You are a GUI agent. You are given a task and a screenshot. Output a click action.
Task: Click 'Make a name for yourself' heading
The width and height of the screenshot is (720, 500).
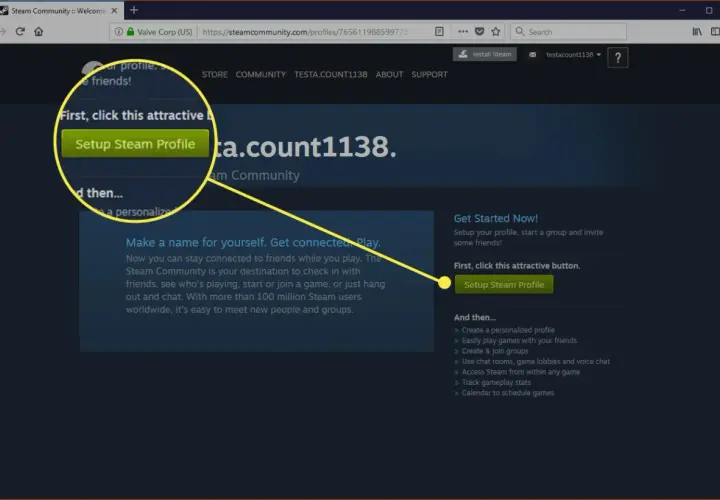click(x=253, y=242)
